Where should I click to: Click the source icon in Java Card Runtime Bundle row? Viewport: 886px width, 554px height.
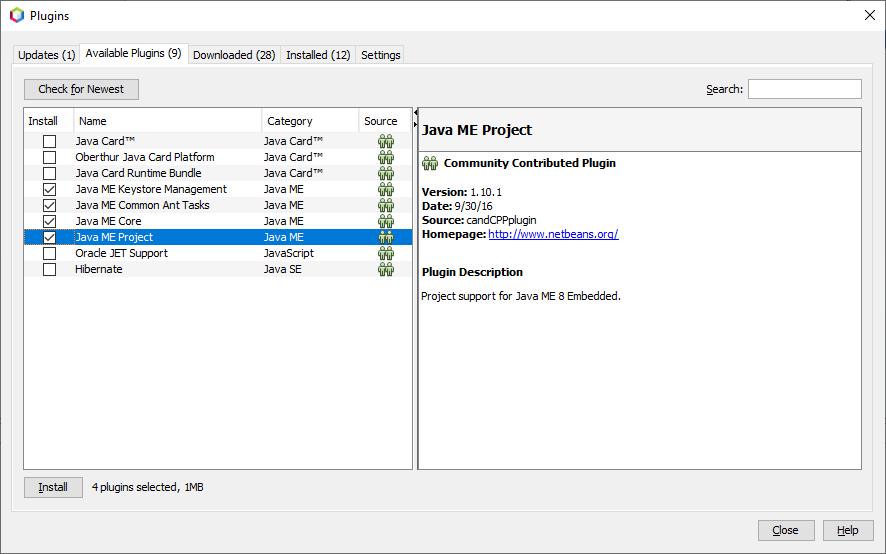pyautogui.click(x=386, y=173)
